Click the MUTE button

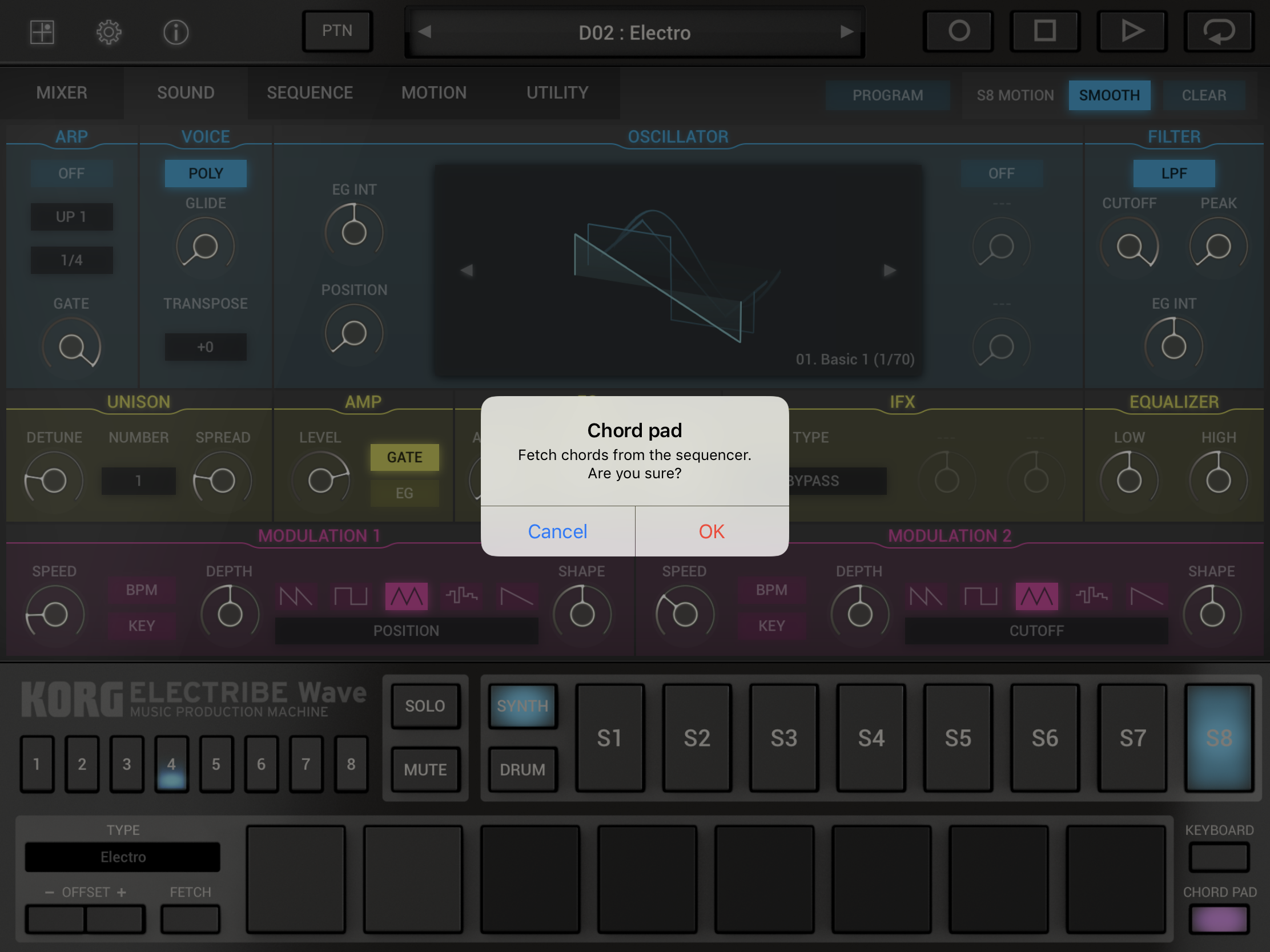pyautogui.click(x=425, y=769)
